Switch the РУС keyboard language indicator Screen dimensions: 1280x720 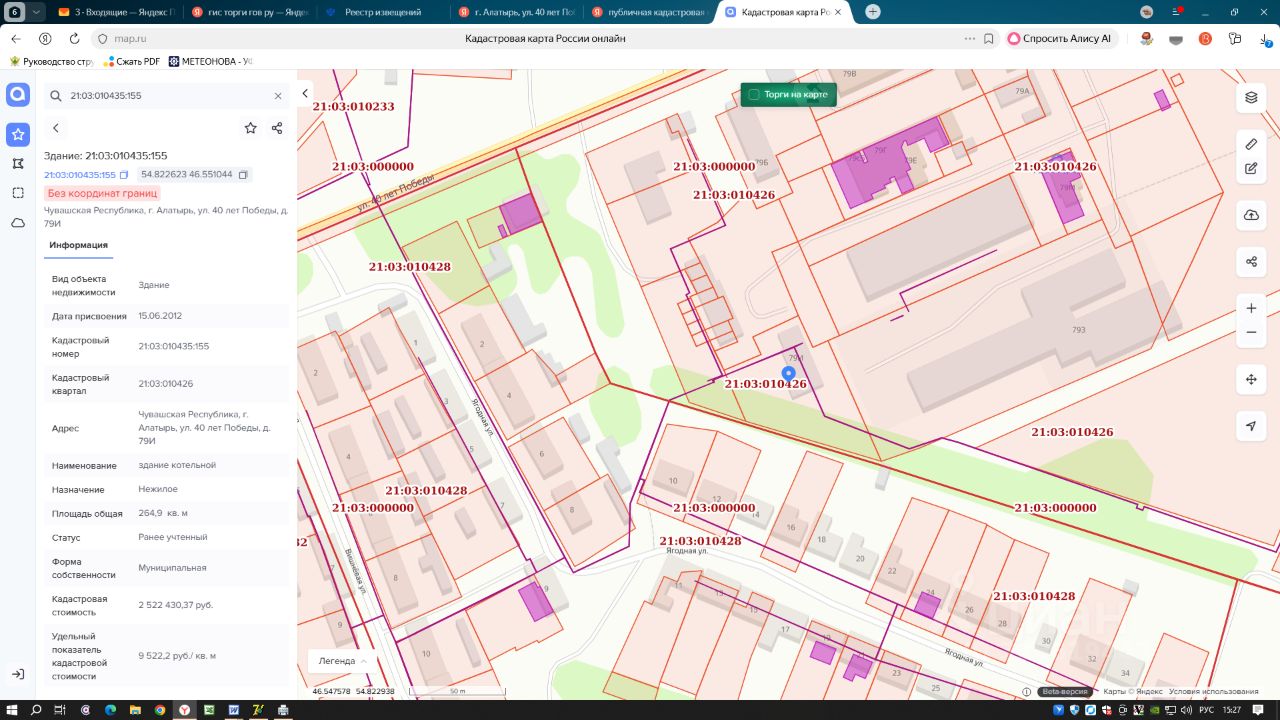pos(1206,710)
